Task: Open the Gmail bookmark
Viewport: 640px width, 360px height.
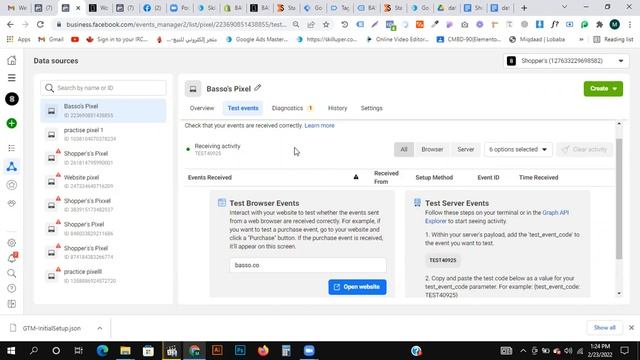Action: point(51,40)
